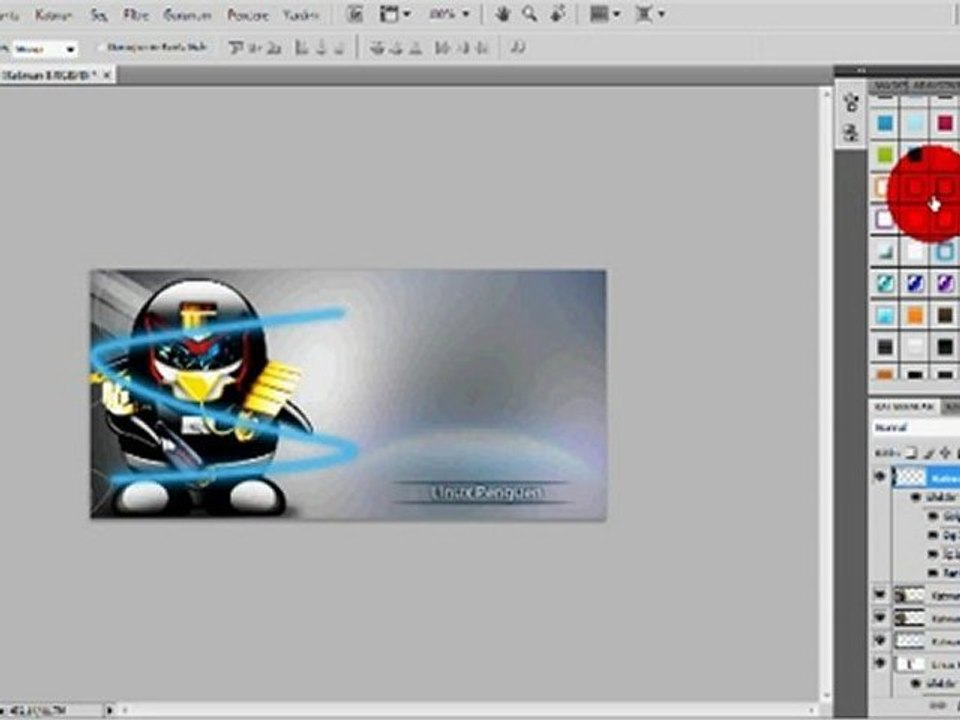The height and width of the screenshot is (720, 960).
Task: Click align horizontal centers icon
Action: [x=321, y=48]
